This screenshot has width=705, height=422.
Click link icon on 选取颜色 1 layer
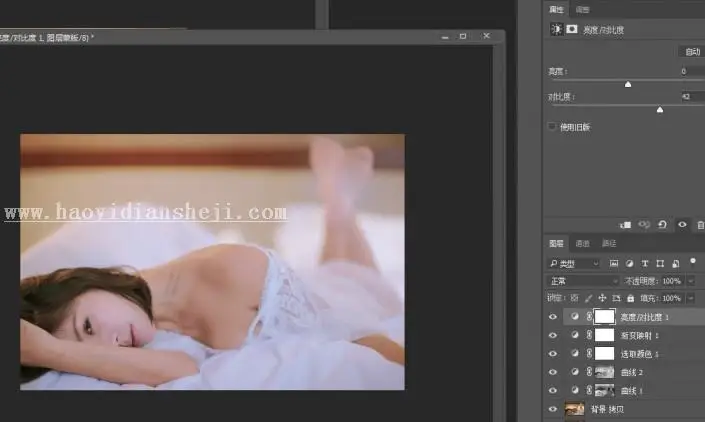coord(589,354)
